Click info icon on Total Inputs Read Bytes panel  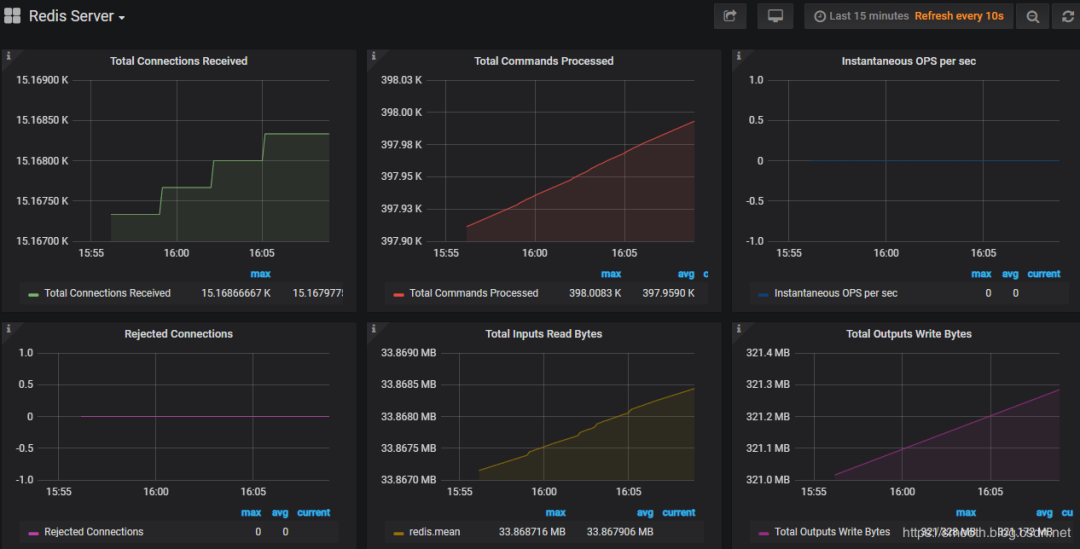click(373, 329)
